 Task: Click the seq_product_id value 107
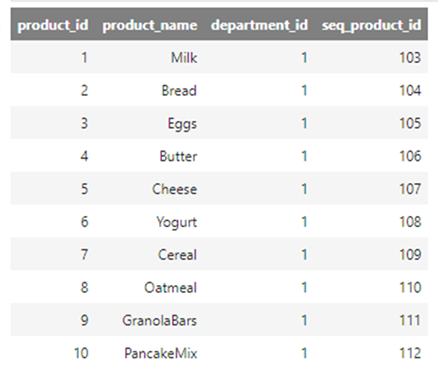[410, 189]
